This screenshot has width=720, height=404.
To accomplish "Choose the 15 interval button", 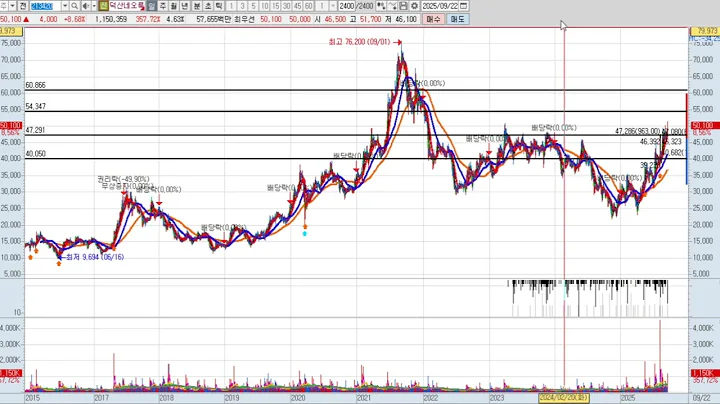I will pyautogui.click(x=276, y=6).
